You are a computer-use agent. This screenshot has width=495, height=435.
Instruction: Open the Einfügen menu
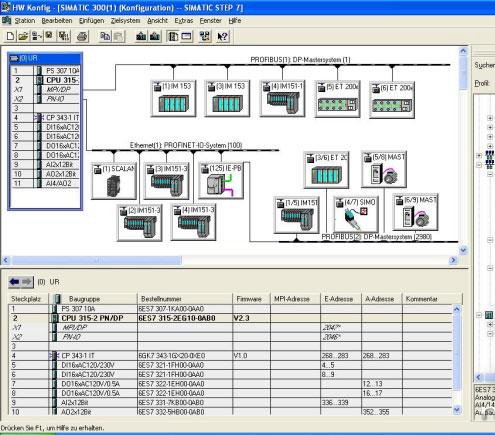[x=91, y=21]
